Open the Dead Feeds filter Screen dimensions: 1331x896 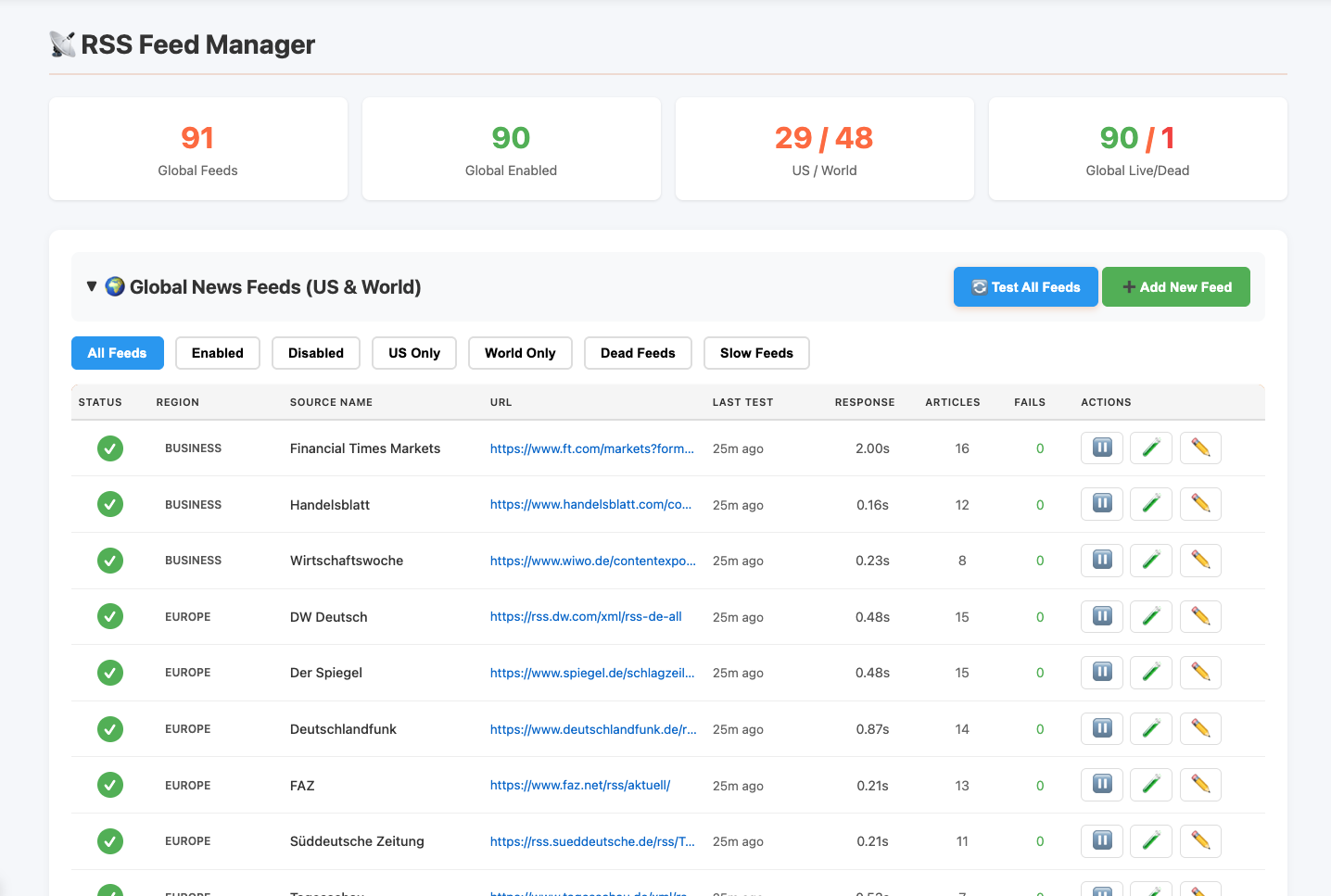(x=638, y=353)
